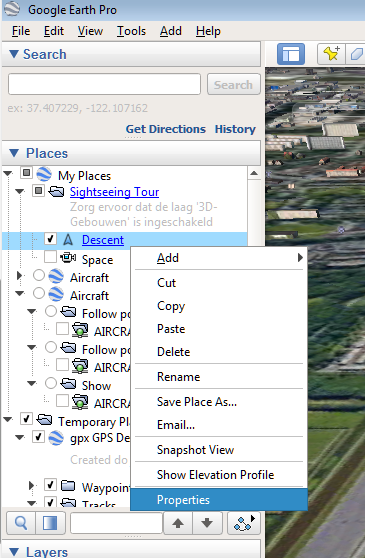This screenshot has height=558, width=365.
Task: Collapse the Show folder node
Action: point(32,384)
